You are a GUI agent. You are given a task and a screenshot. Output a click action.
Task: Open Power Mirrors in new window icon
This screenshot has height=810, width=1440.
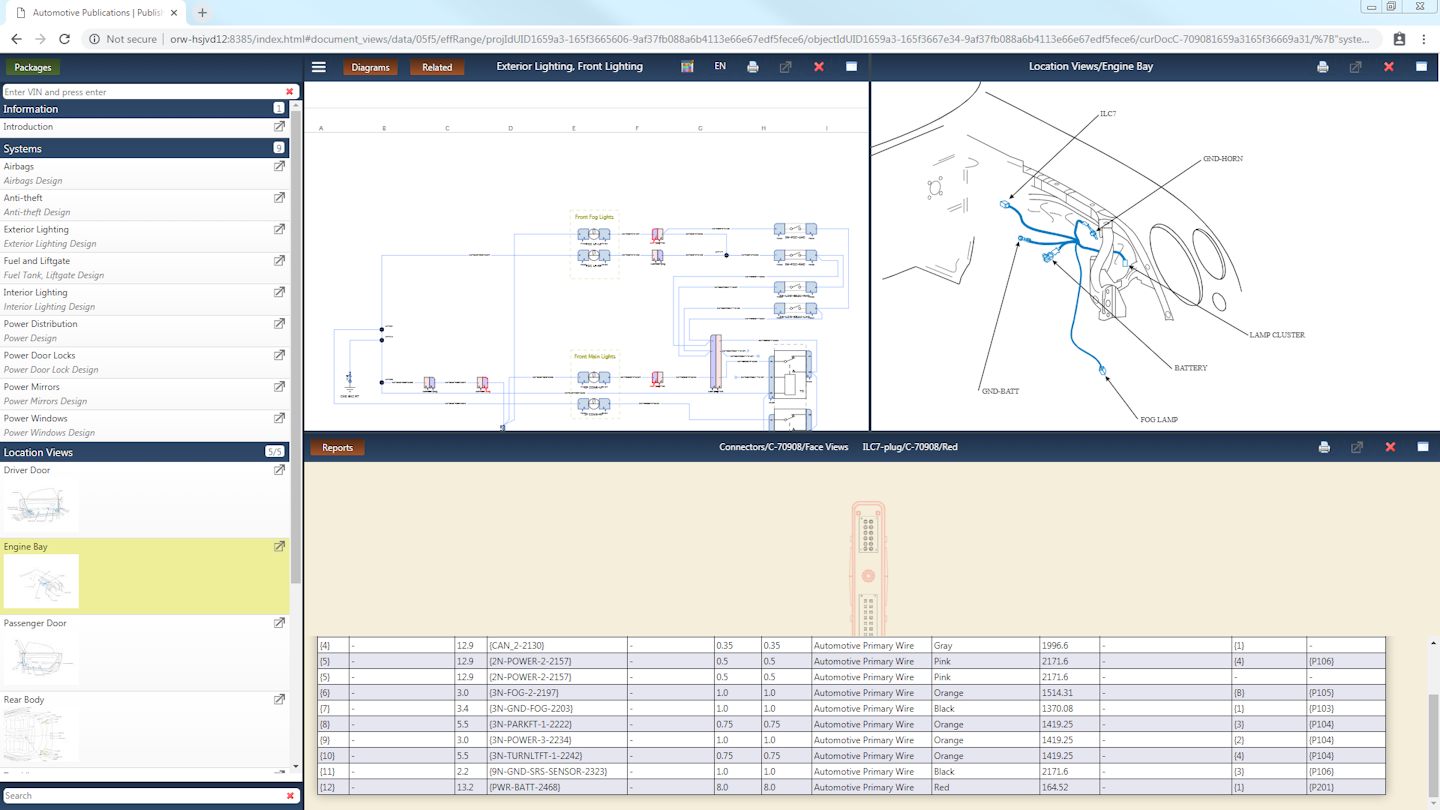coord(279,387)
